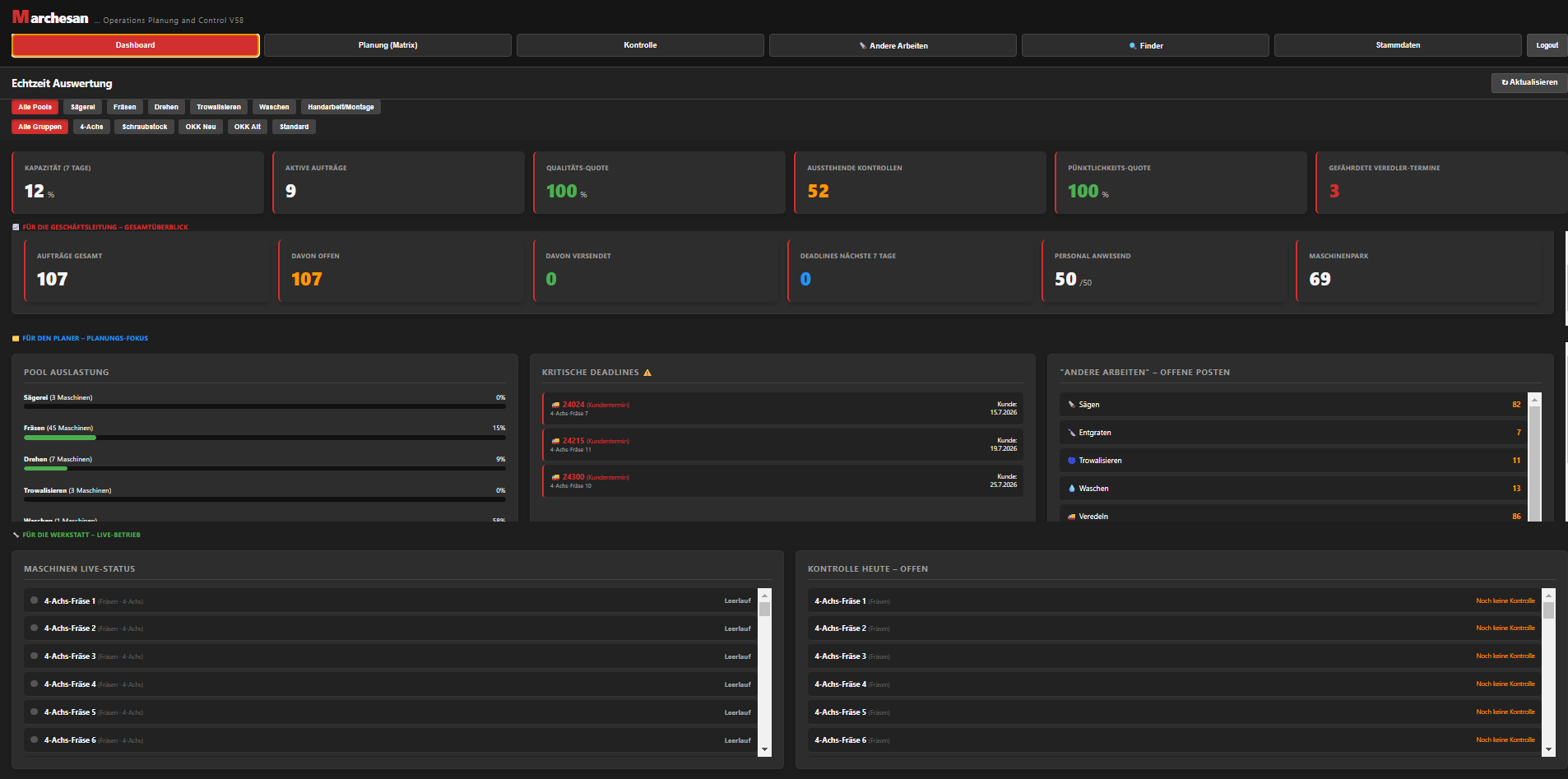Click the tool icon next to Entgraten
The image size is (1568, 779).
(x=1071, y=433)
